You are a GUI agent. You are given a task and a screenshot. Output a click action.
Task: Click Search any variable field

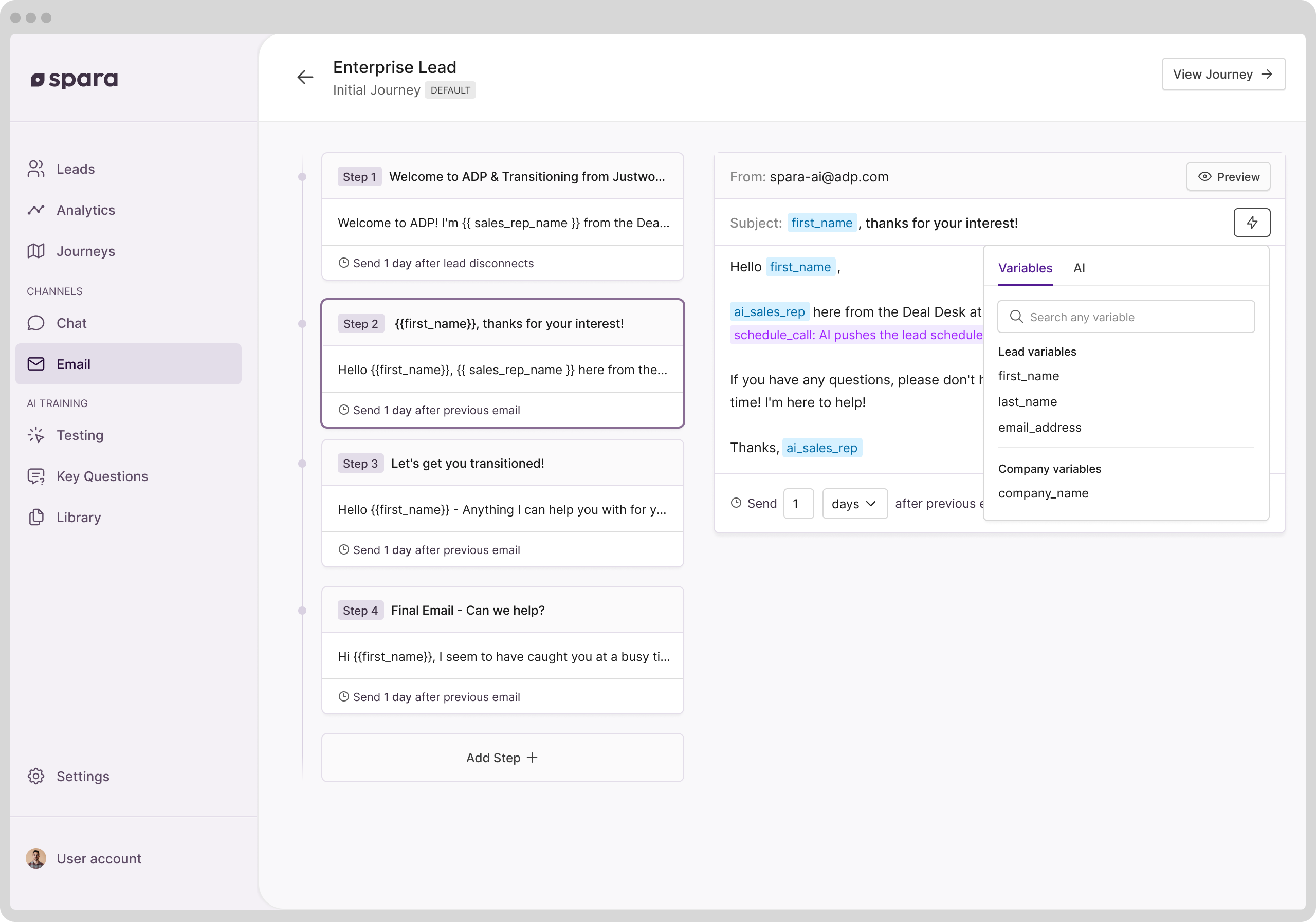[1126, 317]
